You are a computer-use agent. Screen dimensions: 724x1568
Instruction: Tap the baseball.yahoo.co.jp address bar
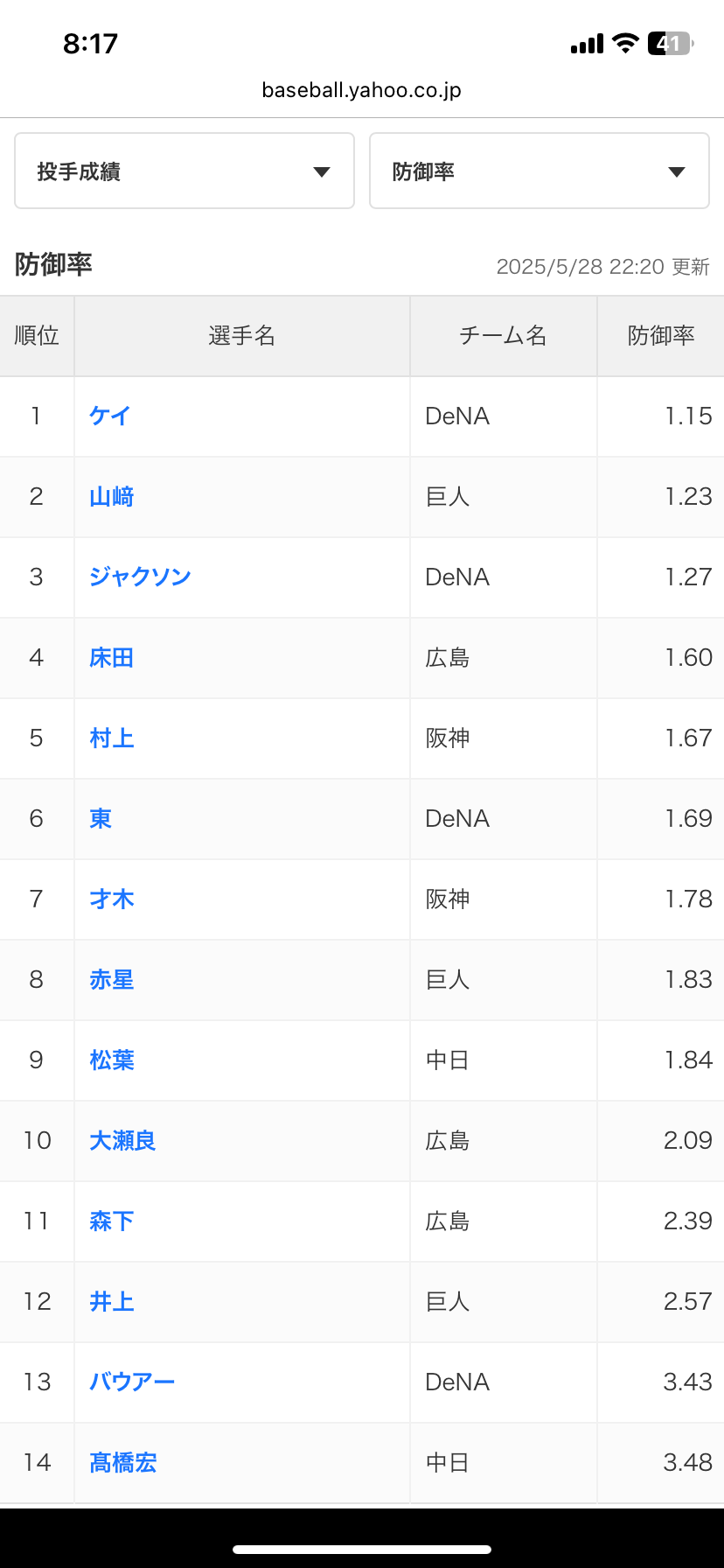pos(361,90)
